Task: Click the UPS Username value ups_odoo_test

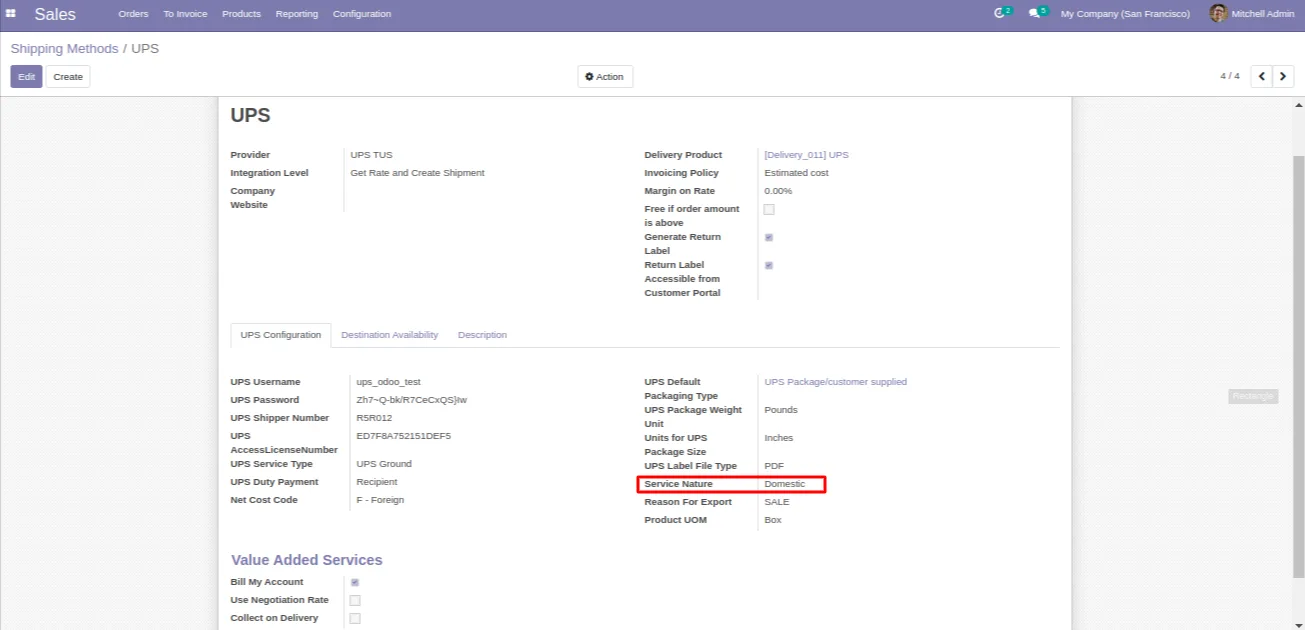Action: point(388,382)
